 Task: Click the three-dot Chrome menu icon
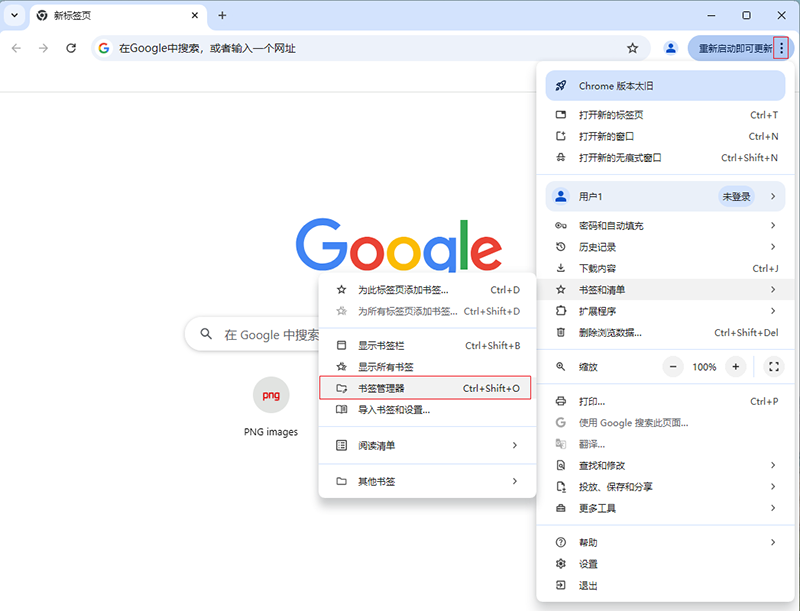pyautogui.click(x=781, y=48)
